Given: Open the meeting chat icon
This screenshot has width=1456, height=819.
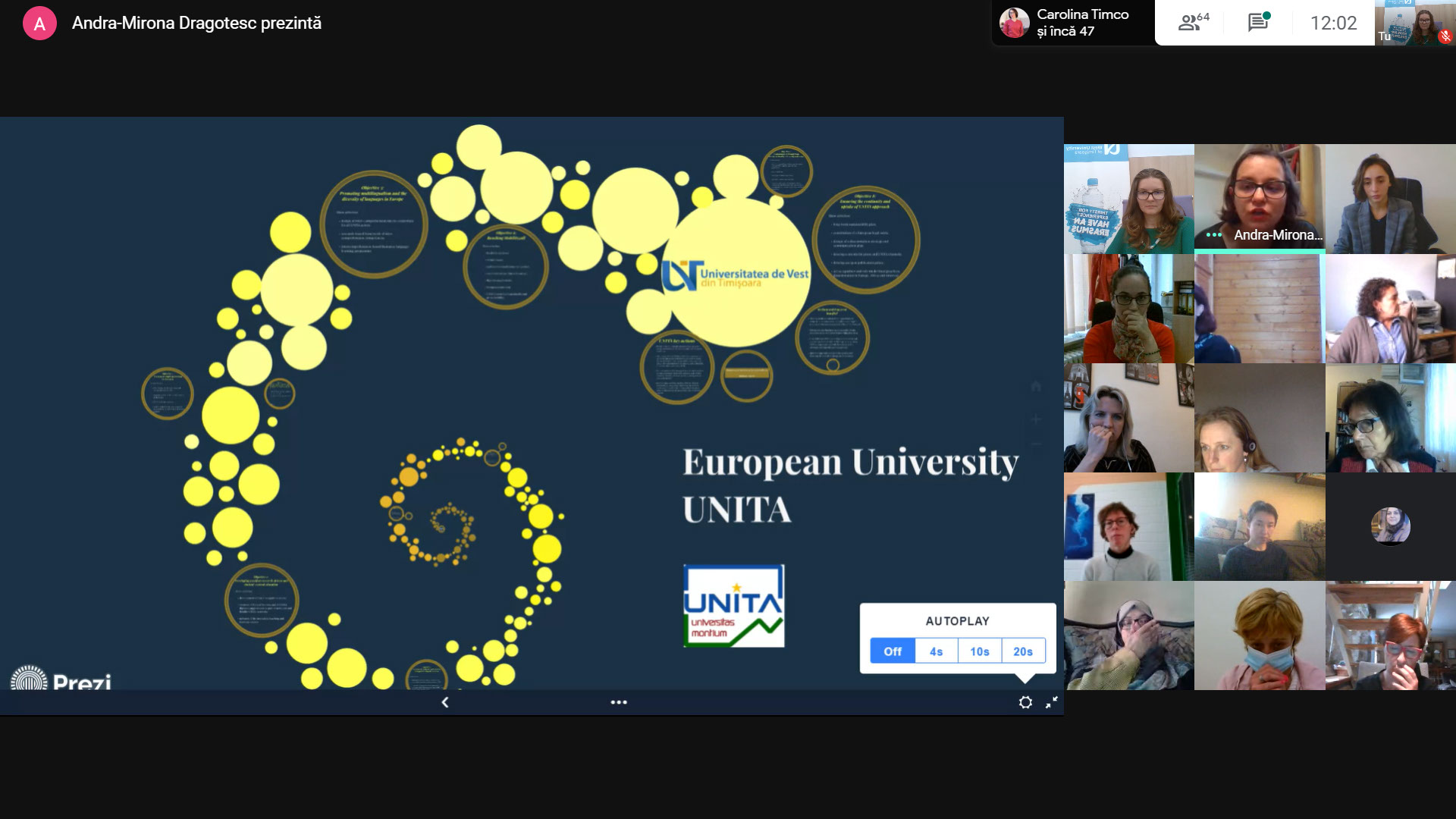Looking at the screenshot, I should [1258, 23].
